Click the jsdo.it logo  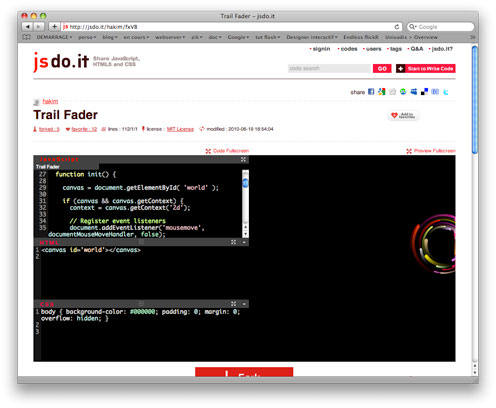click(x=61, y=62)
